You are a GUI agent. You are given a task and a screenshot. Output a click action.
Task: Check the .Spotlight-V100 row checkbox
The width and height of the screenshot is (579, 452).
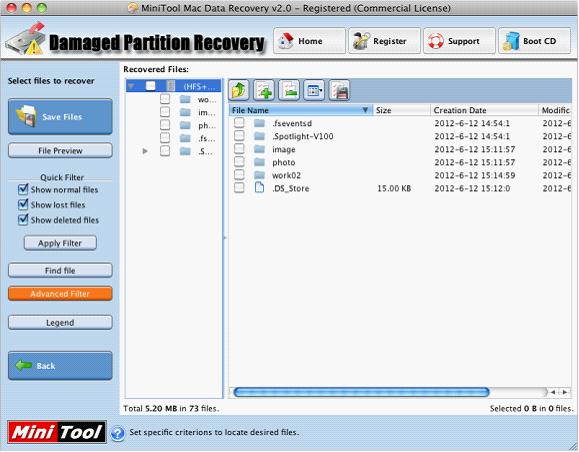click(239, 136)
